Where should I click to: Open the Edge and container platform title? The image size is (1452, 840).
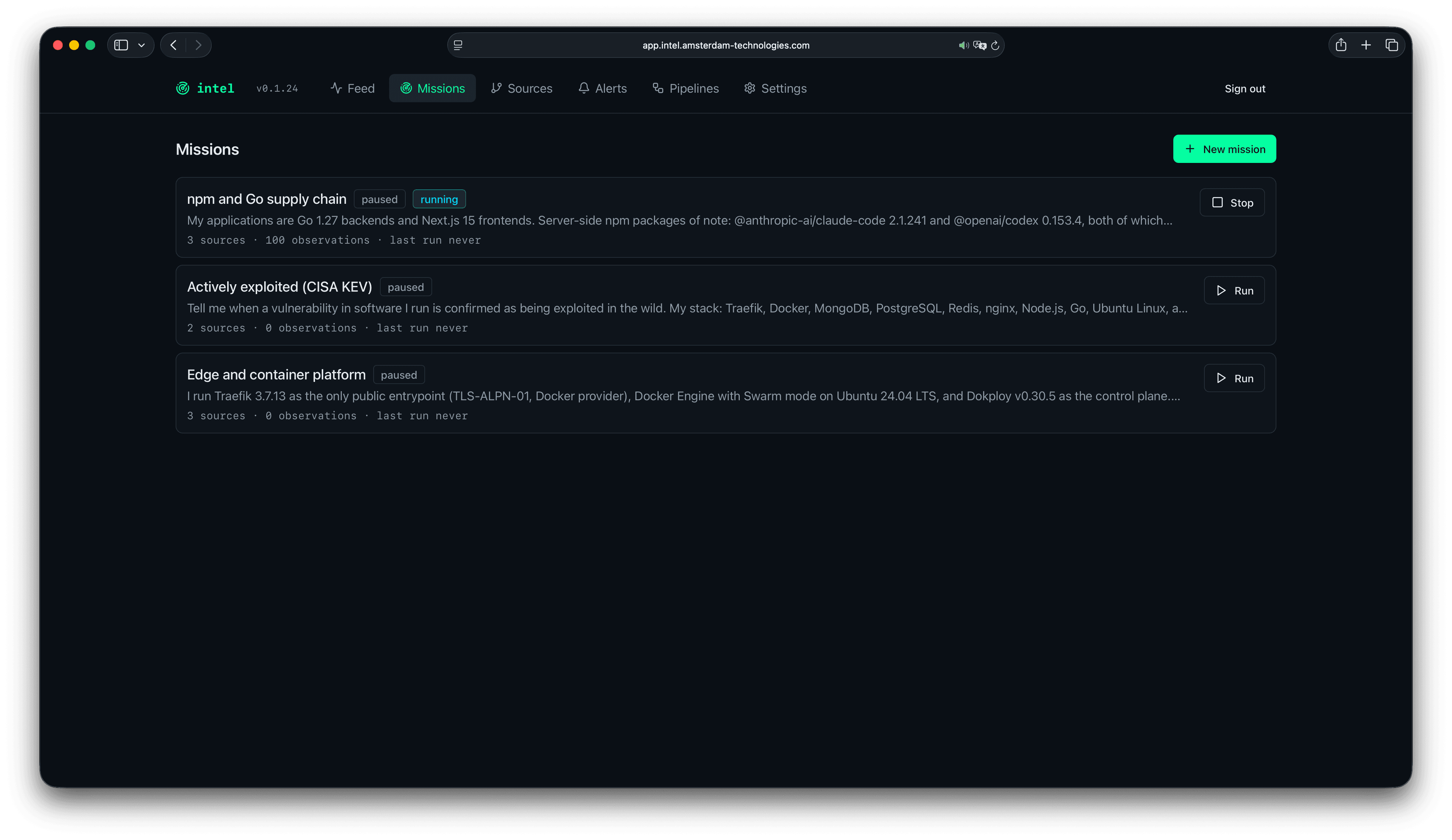click(276, 375)
